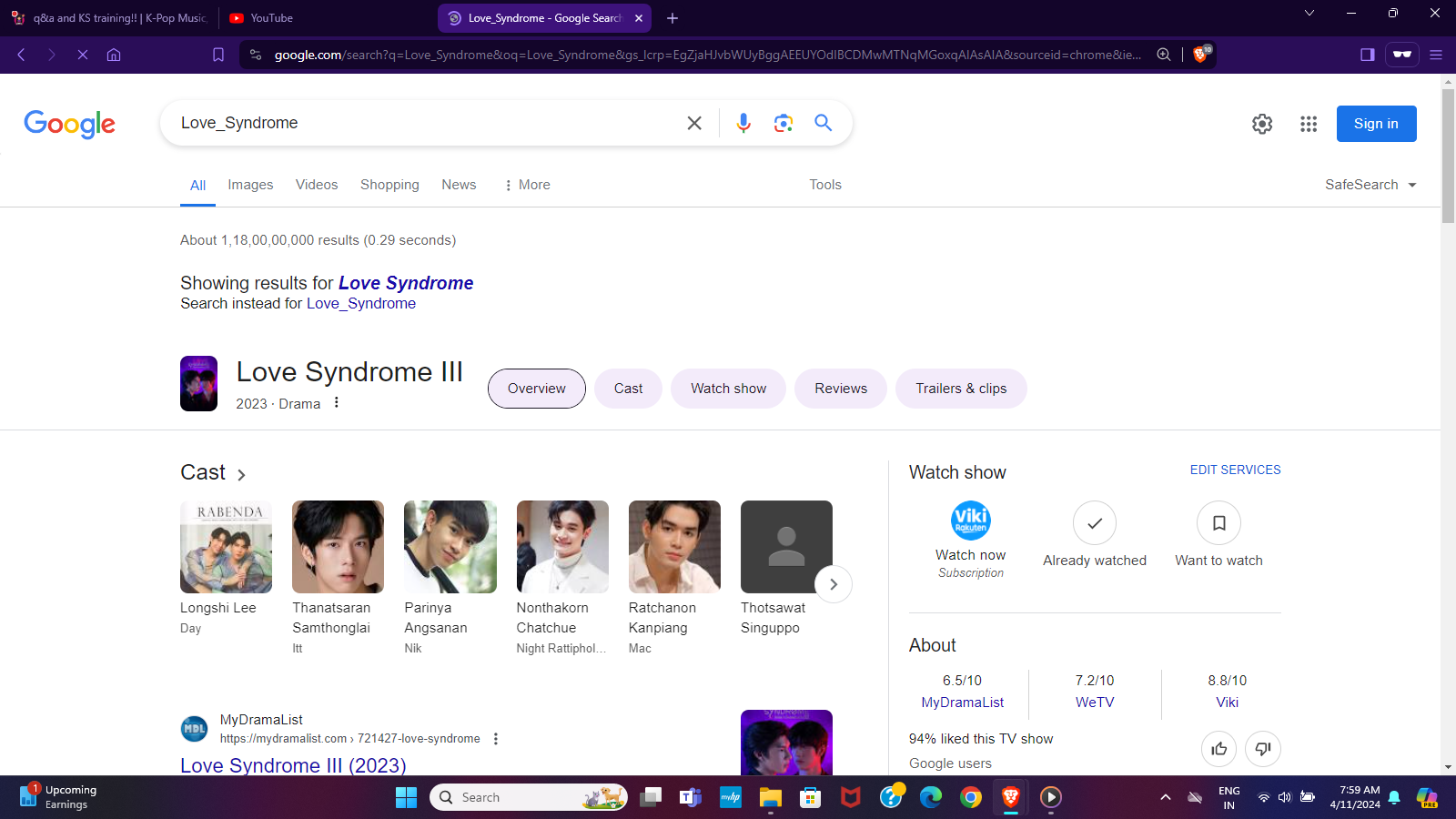The image size is (1456, 819).
Task: Clear the search box text
Action: pos(694,123)
